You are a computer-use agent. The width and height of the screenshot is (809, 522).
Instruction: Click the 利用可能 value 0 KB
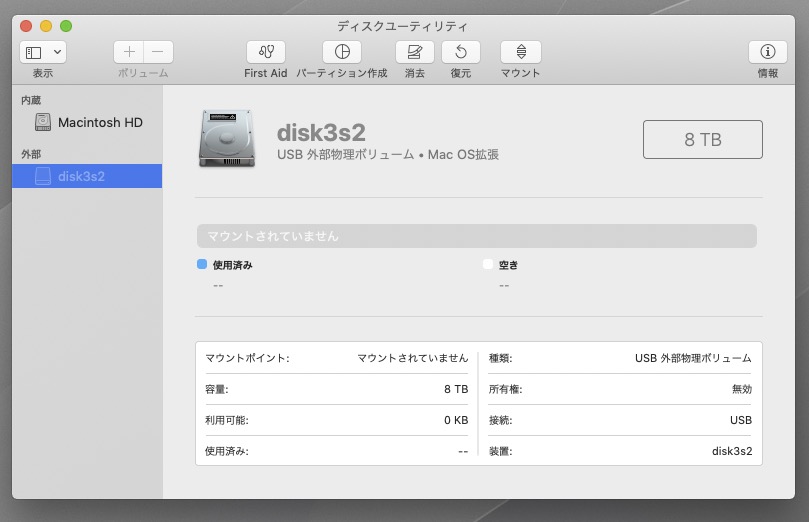pos(456,420)
